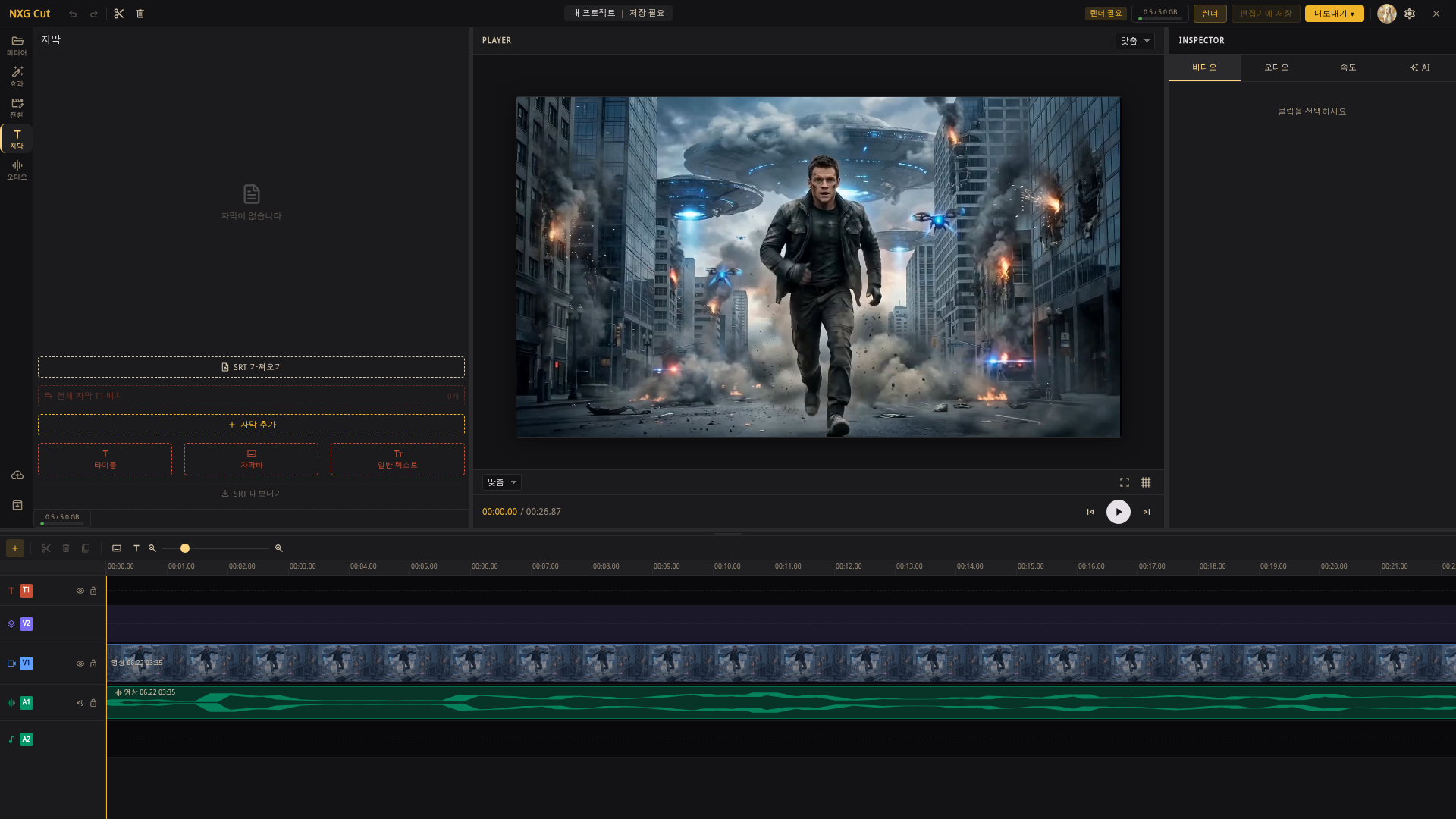Click 전체 자막 T1 배치 button

coord(251,396)
